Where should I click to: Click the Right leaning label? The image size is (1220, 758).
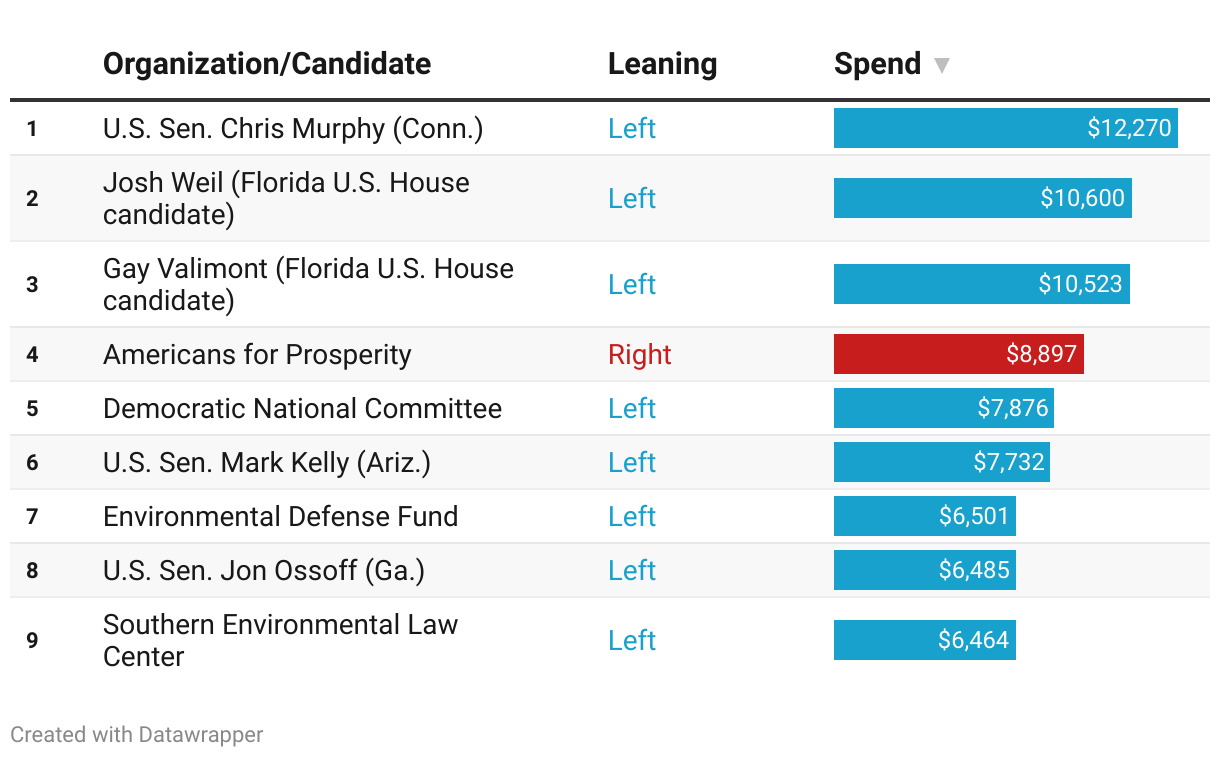point(640,355)
